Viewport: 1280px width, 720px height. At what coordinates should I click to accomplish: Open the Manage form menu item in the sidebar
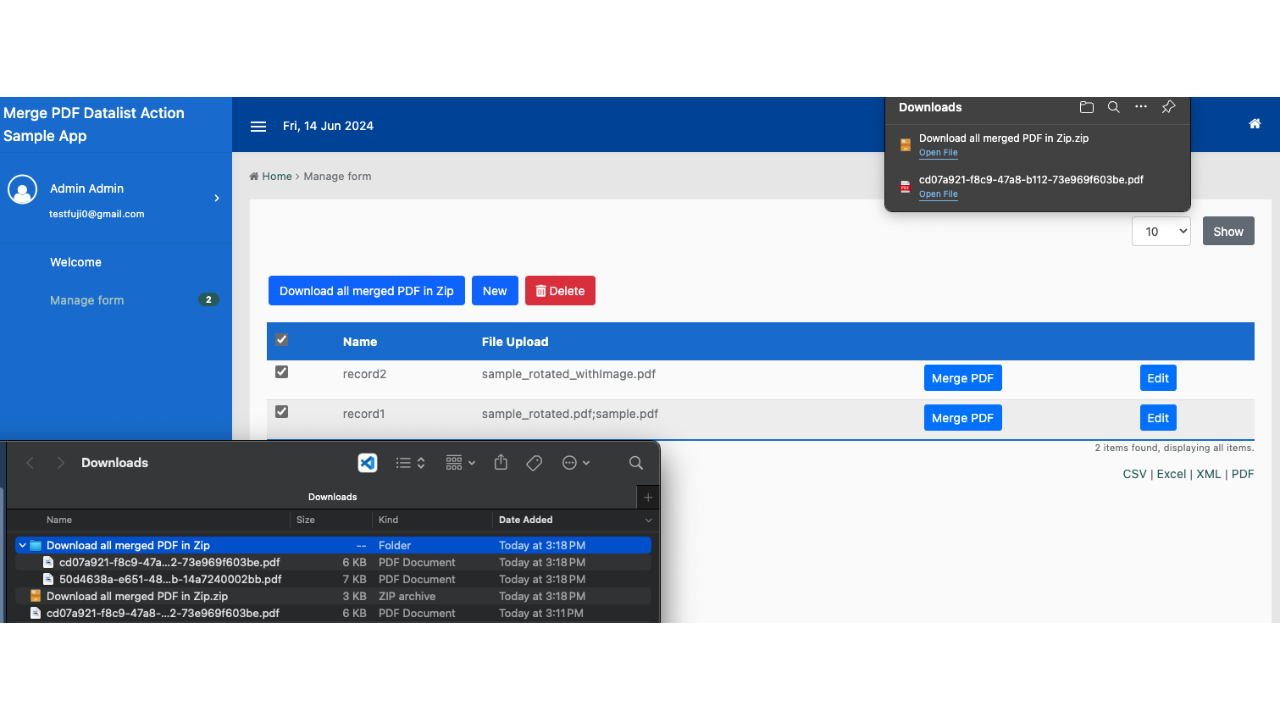pyautogui.click(x=87, y=300)
